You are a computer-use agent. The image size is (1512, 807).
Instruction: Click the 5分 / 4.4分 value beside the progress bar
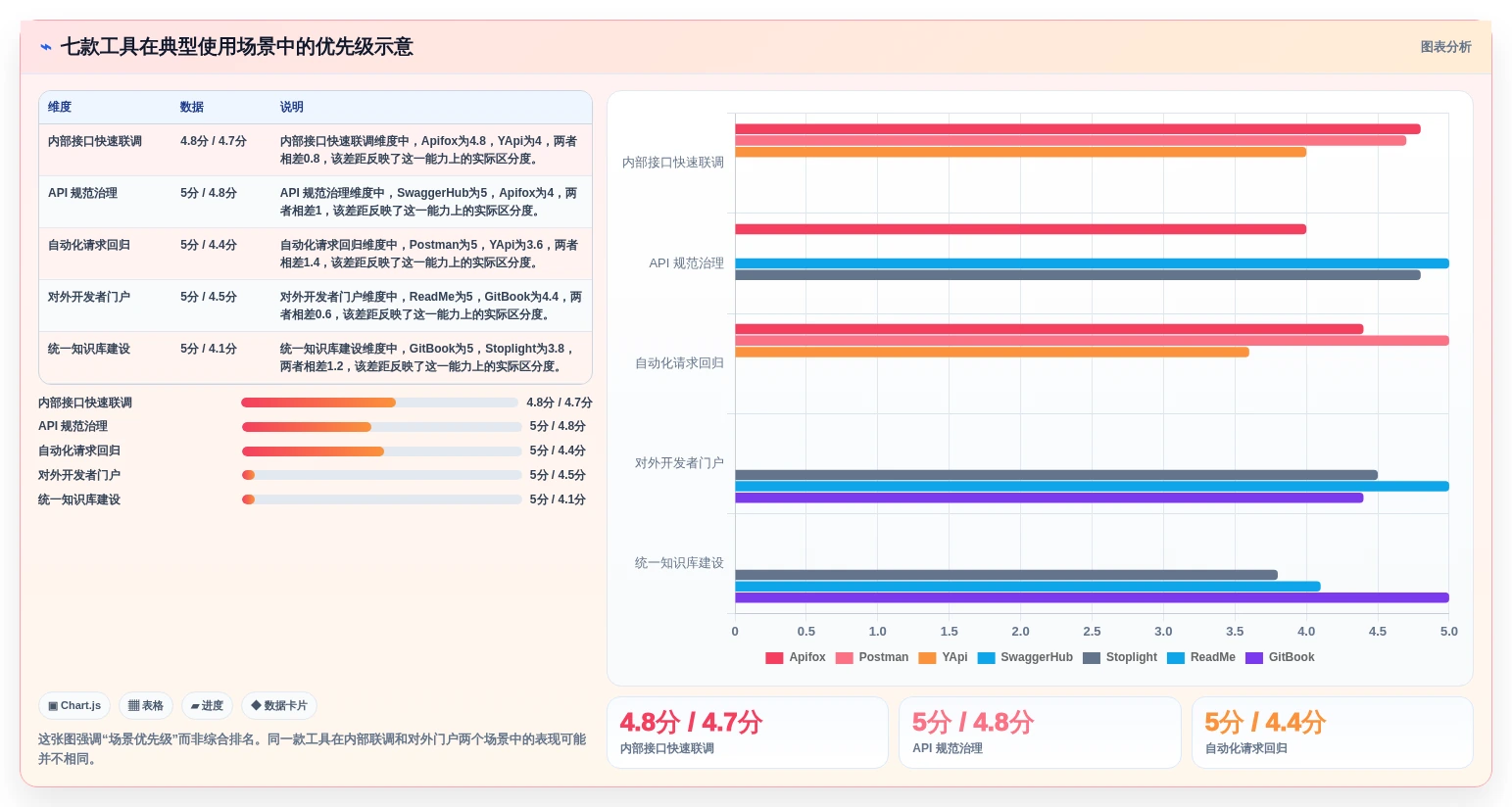[558, 451]
